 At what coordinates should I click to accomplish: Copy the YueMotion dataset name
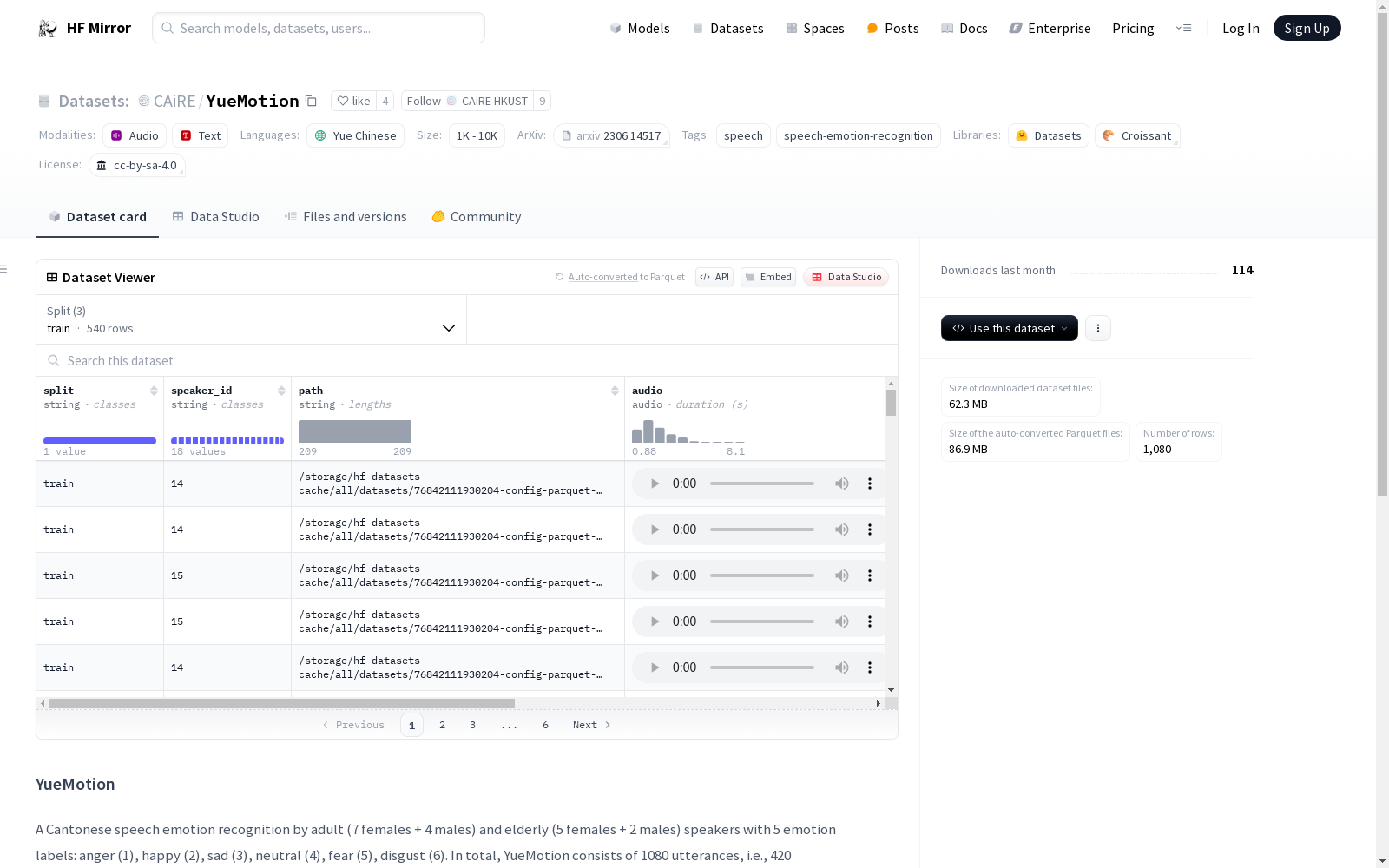[x=311, y=101]
